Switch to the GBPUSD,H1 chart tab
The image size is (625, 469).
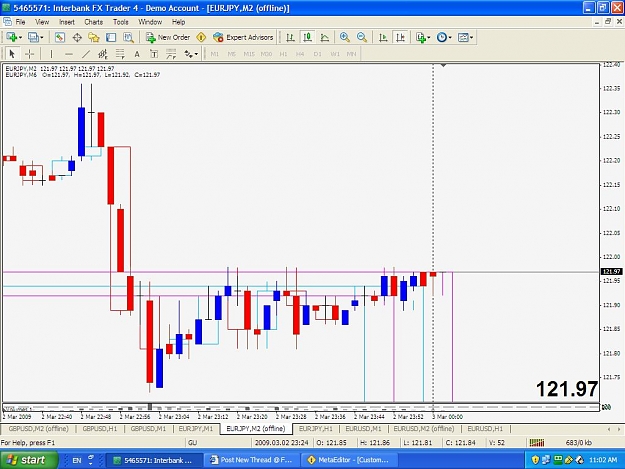100,429
